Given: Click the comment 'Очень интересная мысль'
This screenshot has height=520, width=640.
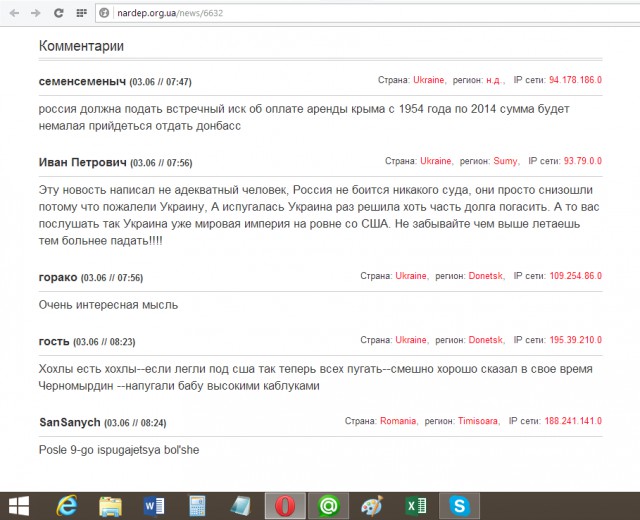Looking at the screenshot, I should coord(108,305).
